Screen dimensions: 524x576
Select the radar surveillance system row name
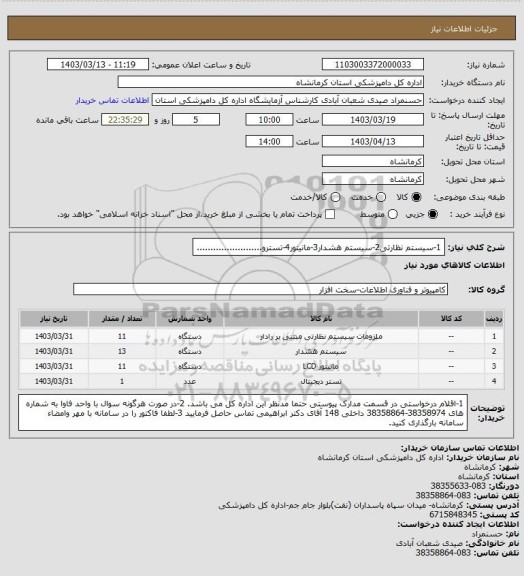pyautogui.click(x=321, y=336)
